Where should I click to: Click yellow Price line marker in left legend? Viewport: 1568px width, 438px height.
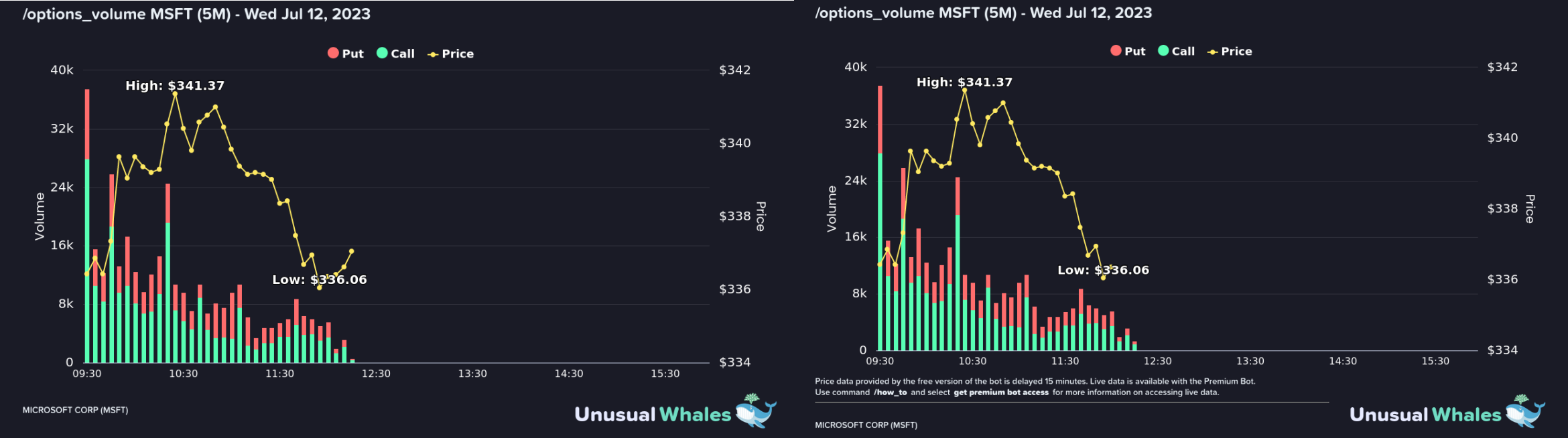tap(433, 54)
